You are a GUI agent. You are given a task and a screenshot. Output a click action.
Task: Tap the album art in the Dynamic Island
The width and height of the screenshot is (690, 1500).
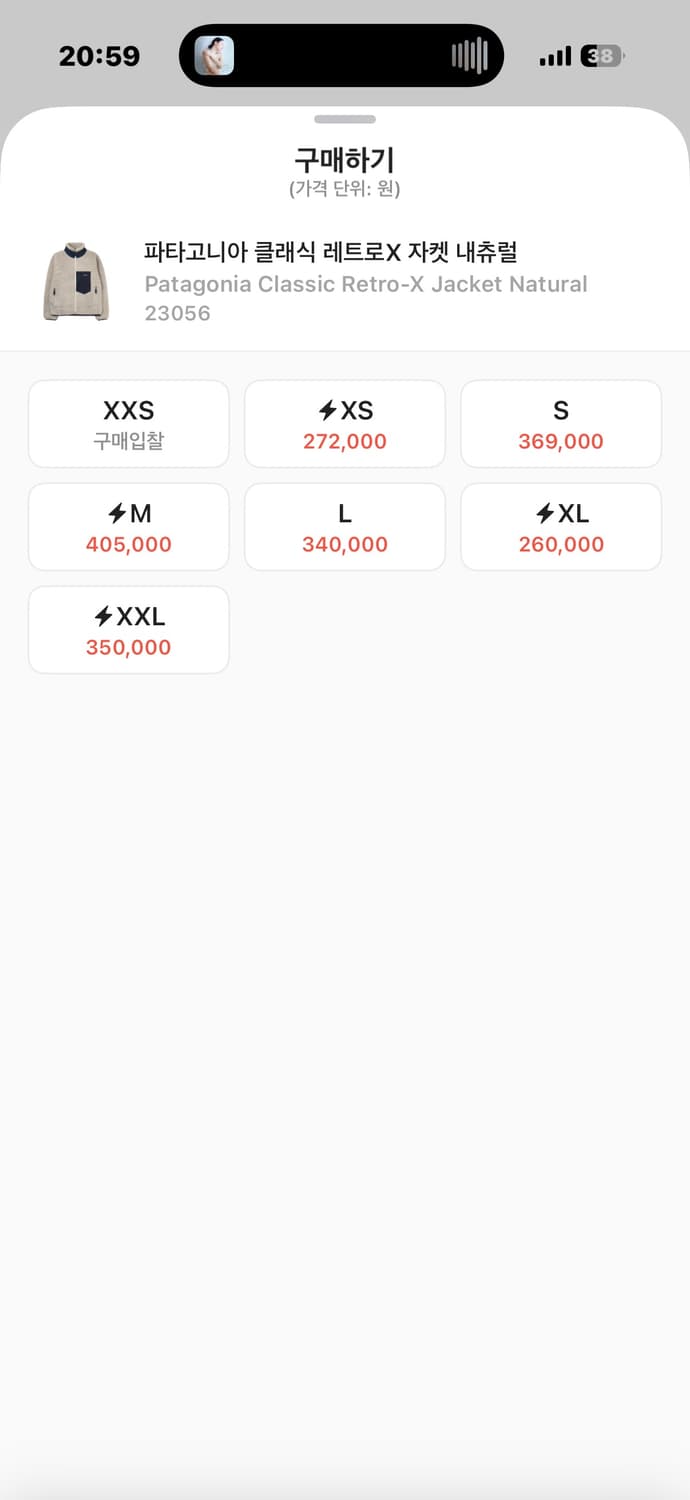click(x=215, y=55)
